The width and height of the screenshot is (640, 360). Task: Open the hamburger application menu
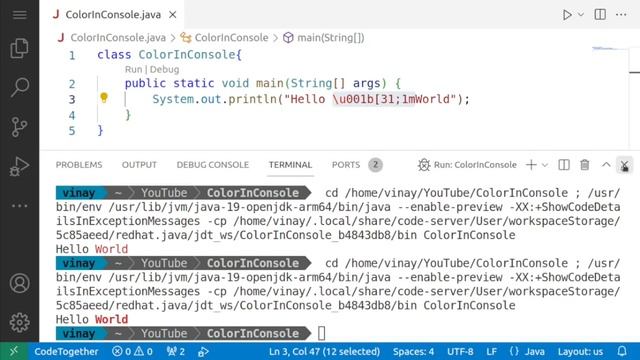pos(19,15)
